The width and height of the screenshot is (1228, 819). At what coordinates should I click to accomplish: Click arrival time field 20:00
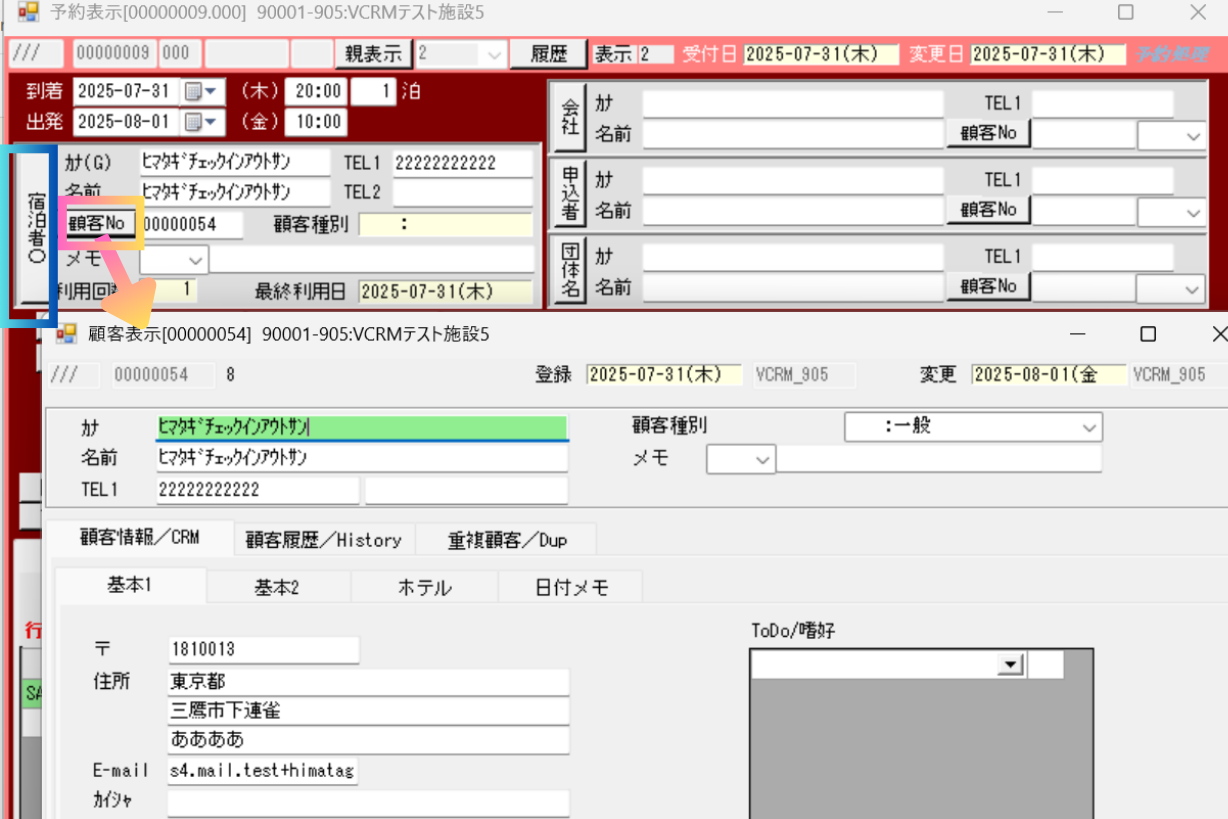click(x=316, y=92)
